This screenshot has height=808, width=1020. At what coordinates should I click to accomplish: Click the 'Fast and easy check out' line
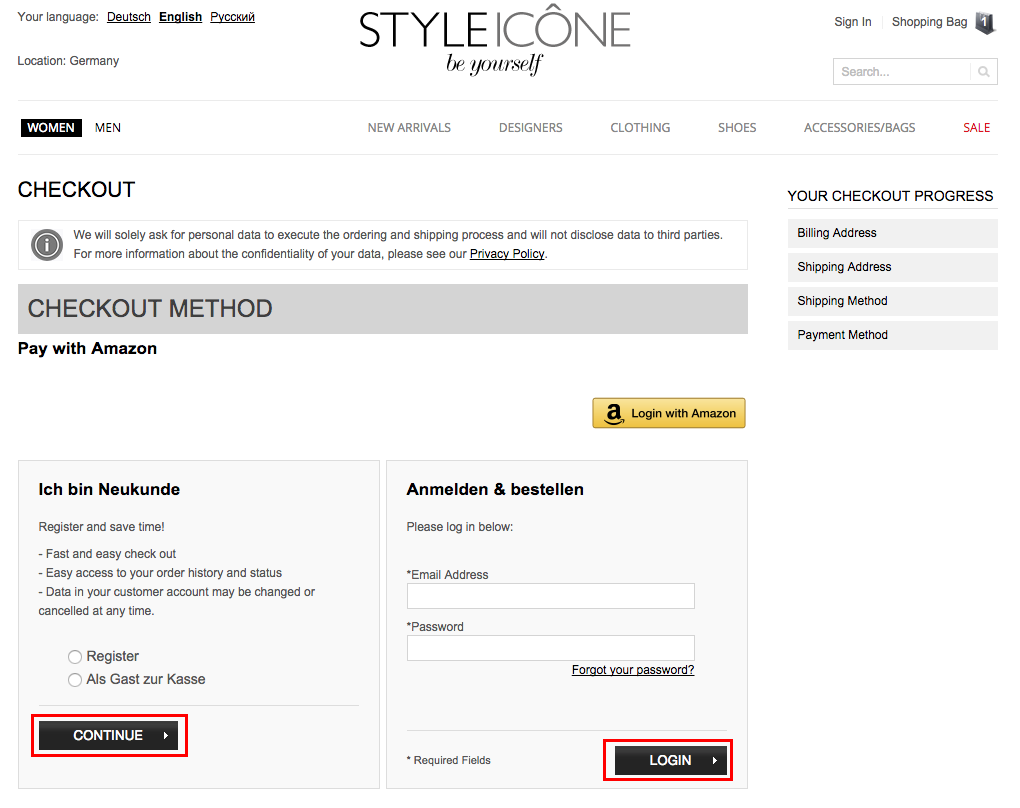(x=107, y=554)
